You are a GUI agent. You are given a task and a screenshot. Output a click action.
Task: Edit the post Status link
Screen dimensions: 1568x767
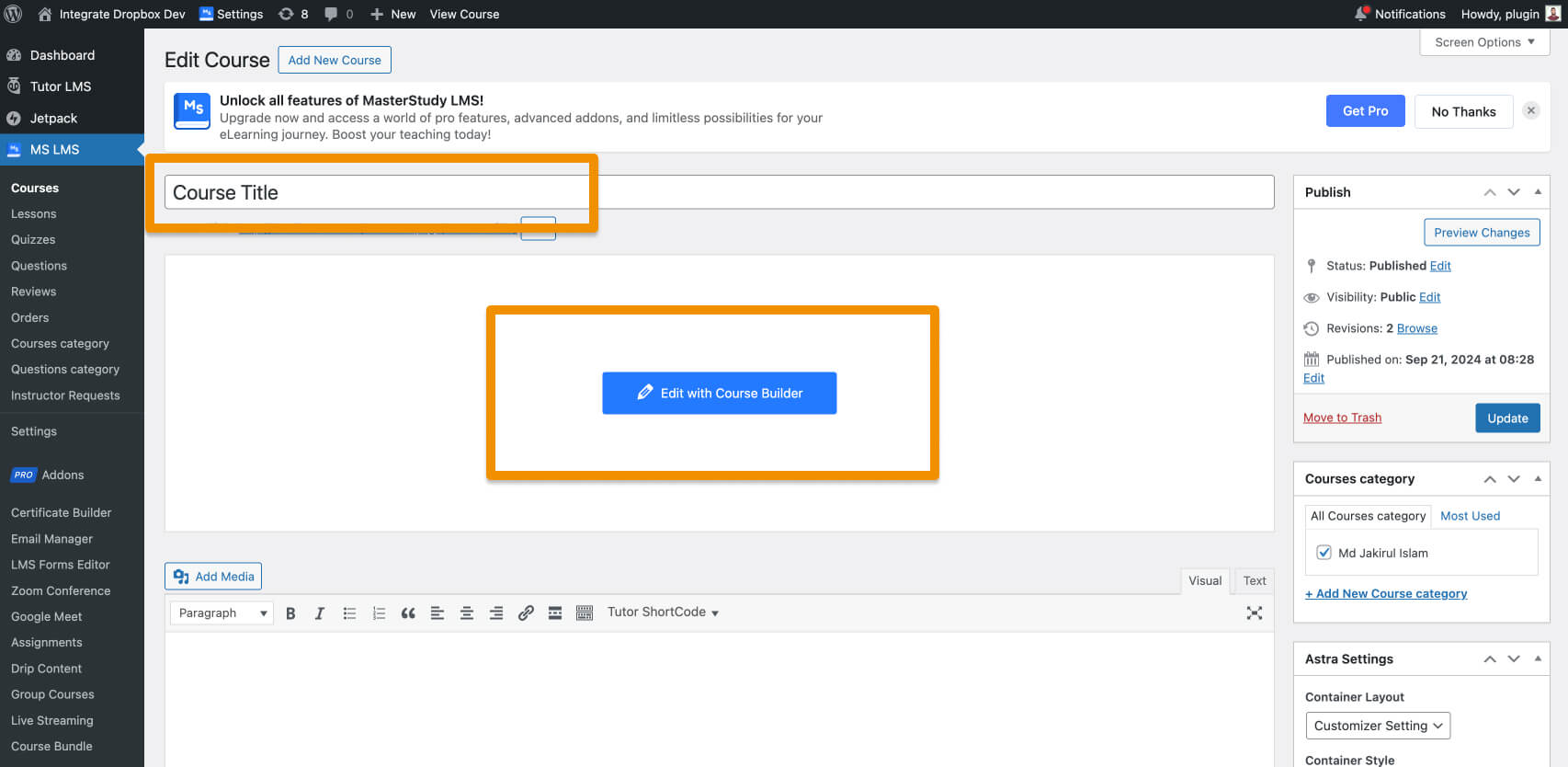1440,266
